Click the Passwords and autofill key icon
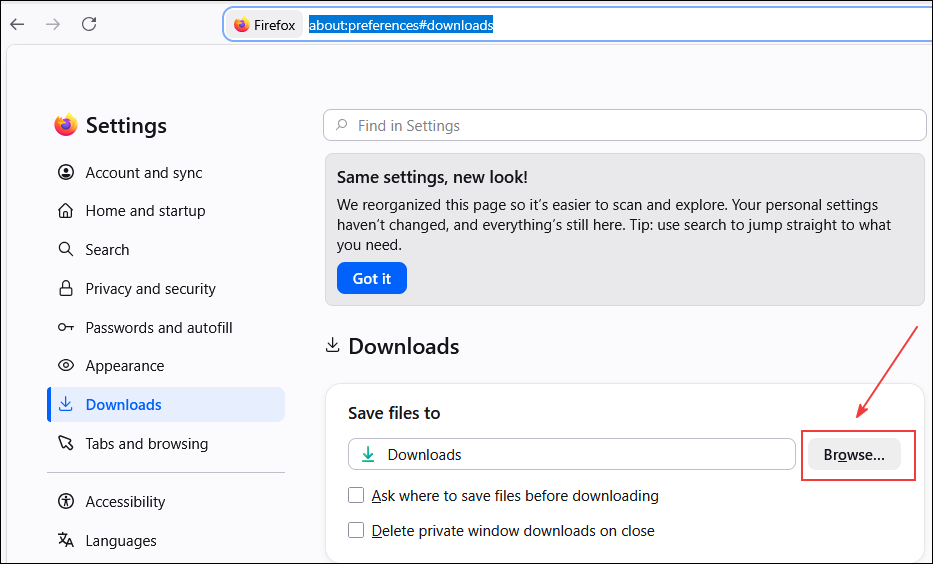 [x=65, y=327]
